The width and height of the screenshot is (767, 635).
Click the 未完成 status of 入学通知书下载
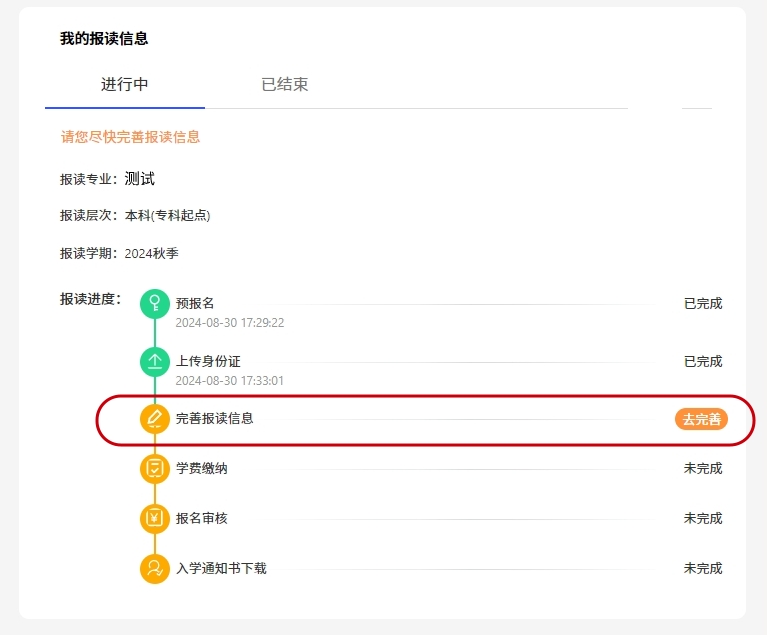tap(703, 568)
